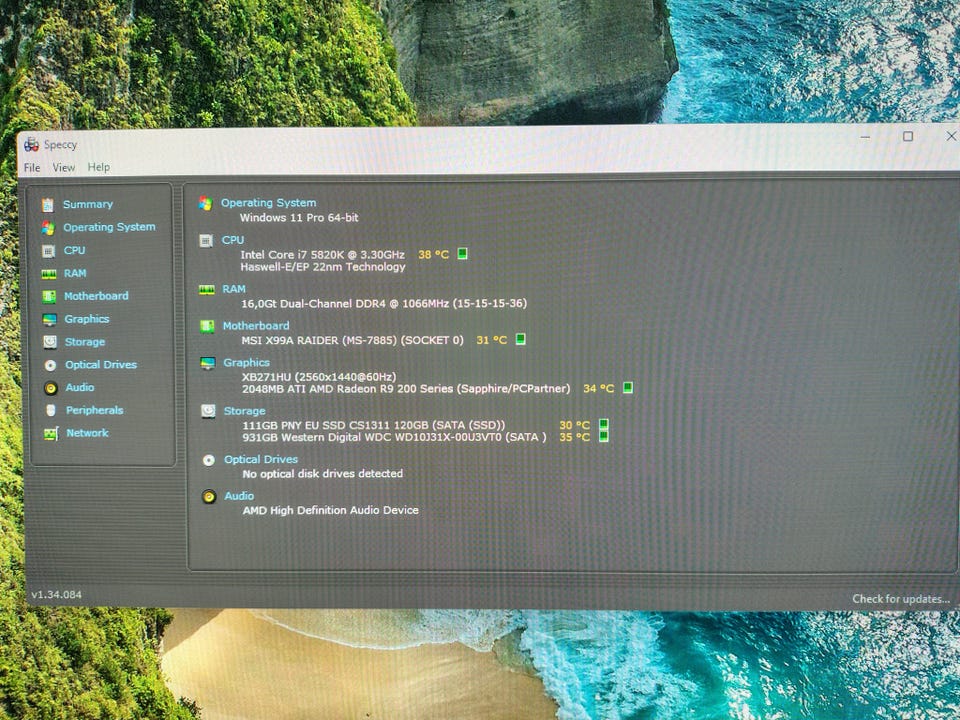
Task: Select 931GB Western Digital drive line
Action: point(394,437)
